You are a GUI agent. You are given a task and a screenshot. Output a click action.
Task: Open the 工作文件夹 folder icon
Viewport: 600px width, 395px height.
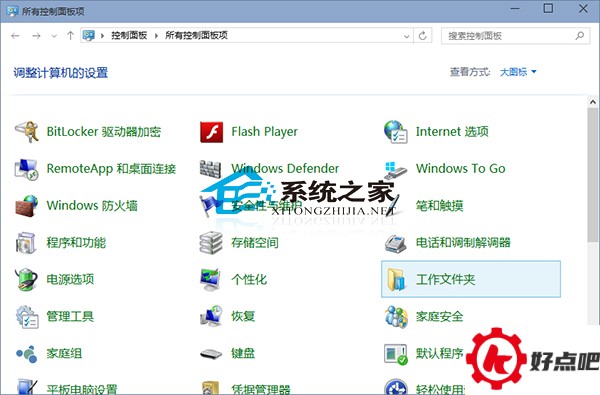point(396,279)
